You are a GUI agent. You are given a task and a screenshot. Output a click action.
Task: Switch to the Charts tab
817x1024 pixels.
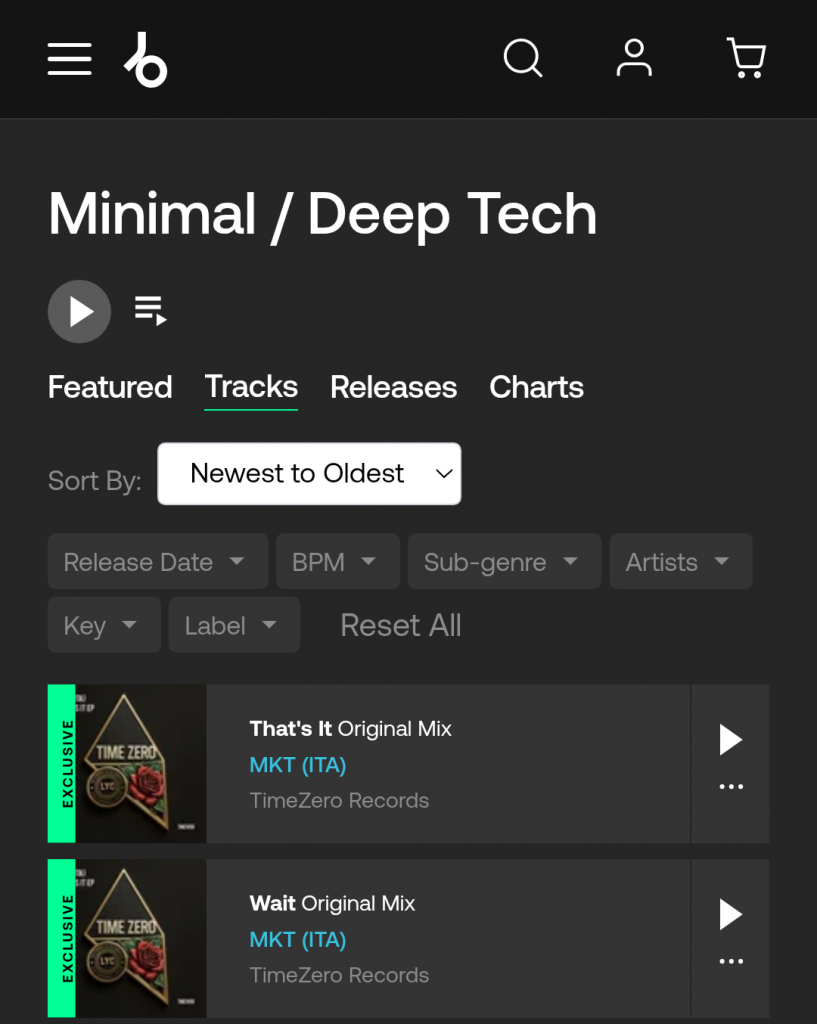click(536, 387)
